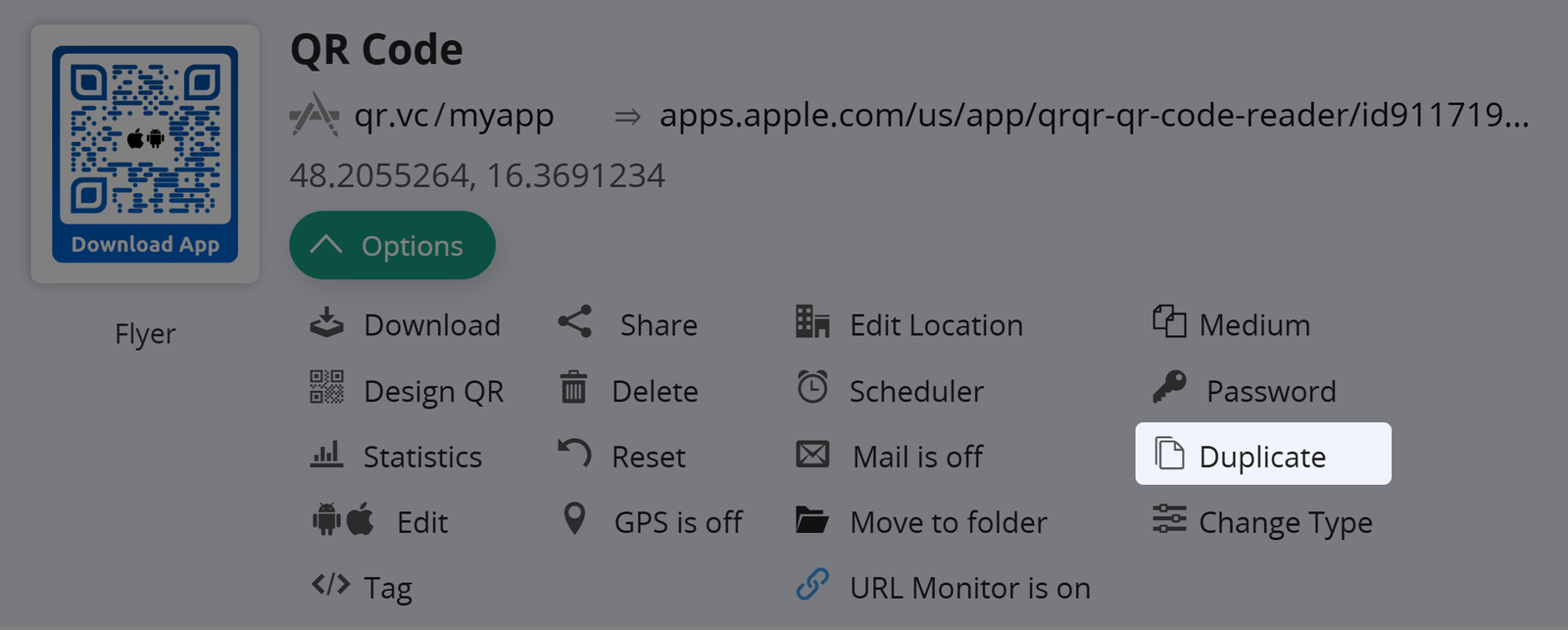This screenshot has width=1568, height=630.
Task: Click the Statistics bar chart icon
Action: (326, 455)
